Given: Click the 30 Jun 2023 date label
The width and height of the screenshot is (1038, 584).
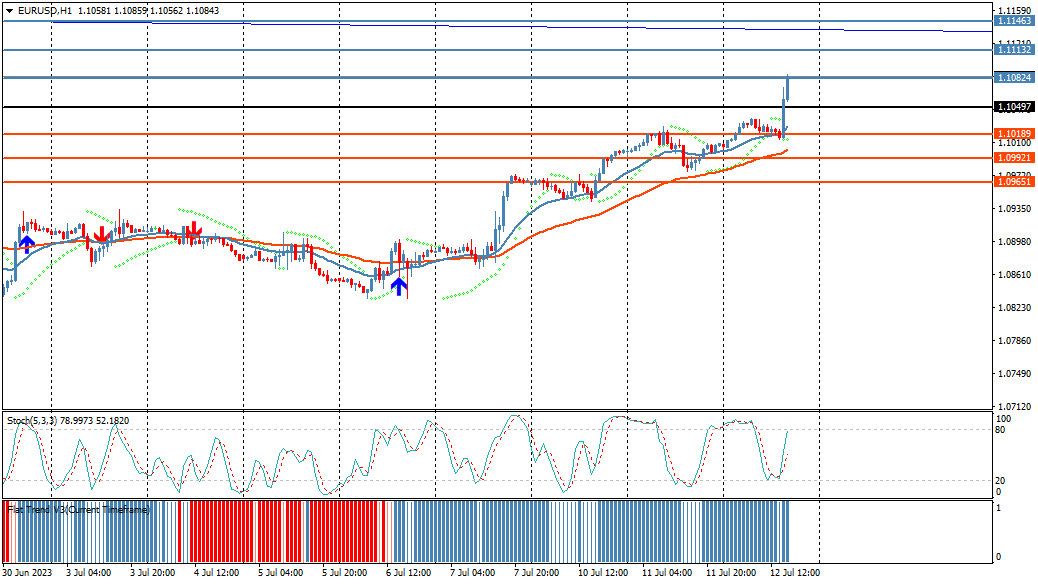Looking at the screenshot, I should click(x=27, y=573).
